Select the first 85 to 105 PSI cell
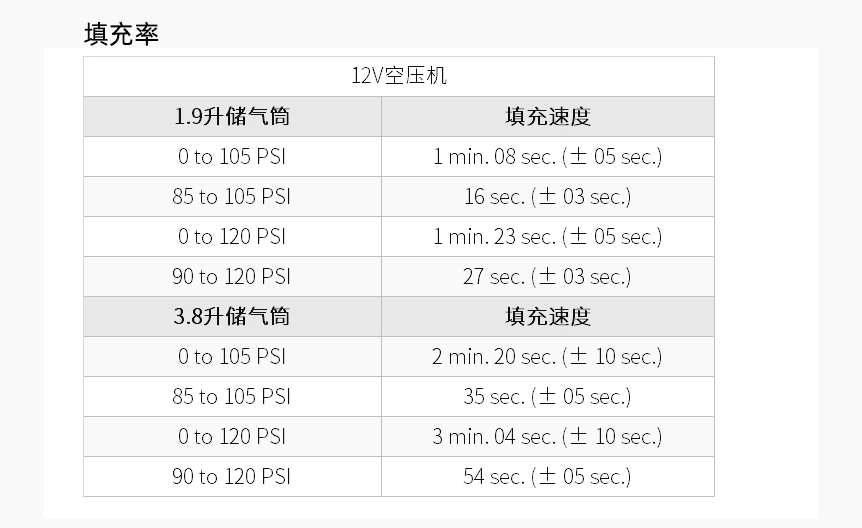 point(233,196)
